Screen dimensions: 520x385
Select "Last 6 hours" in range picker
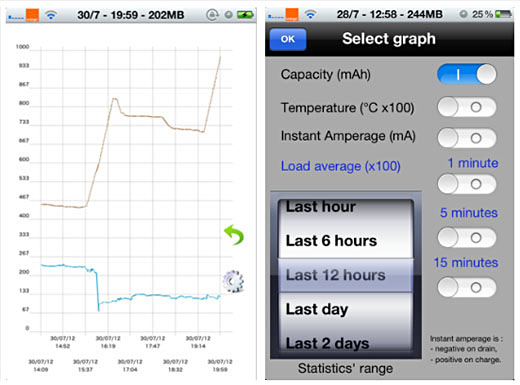[346, 241]
